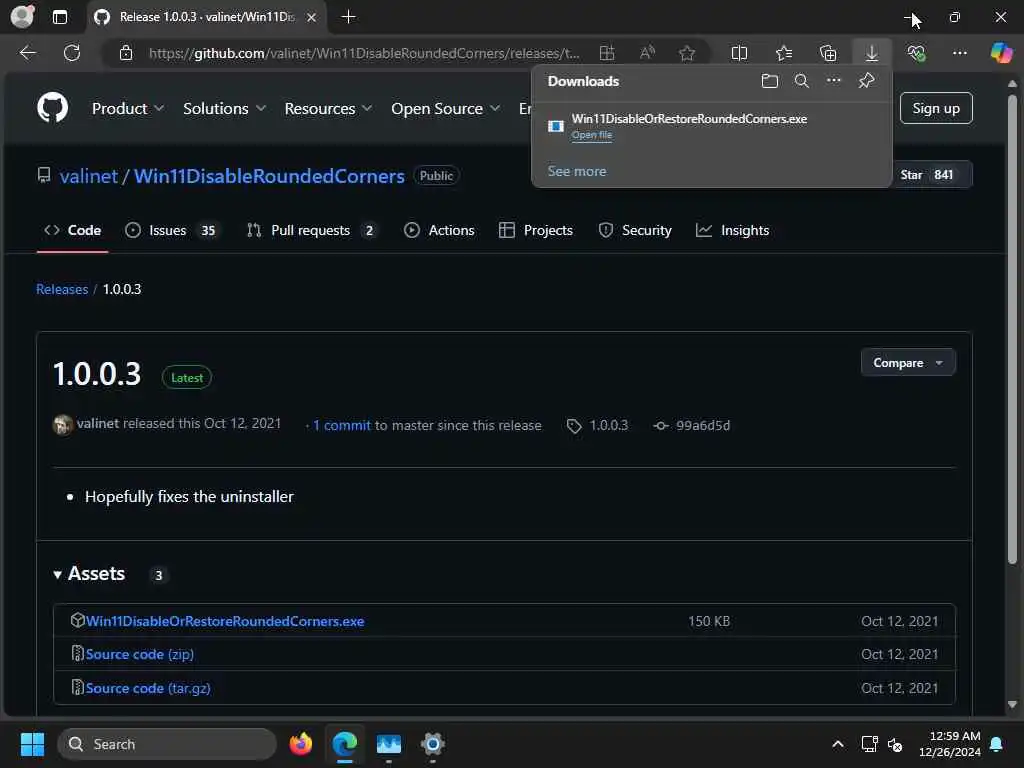Open the Windows Start menu

click(x=32, y=744)
